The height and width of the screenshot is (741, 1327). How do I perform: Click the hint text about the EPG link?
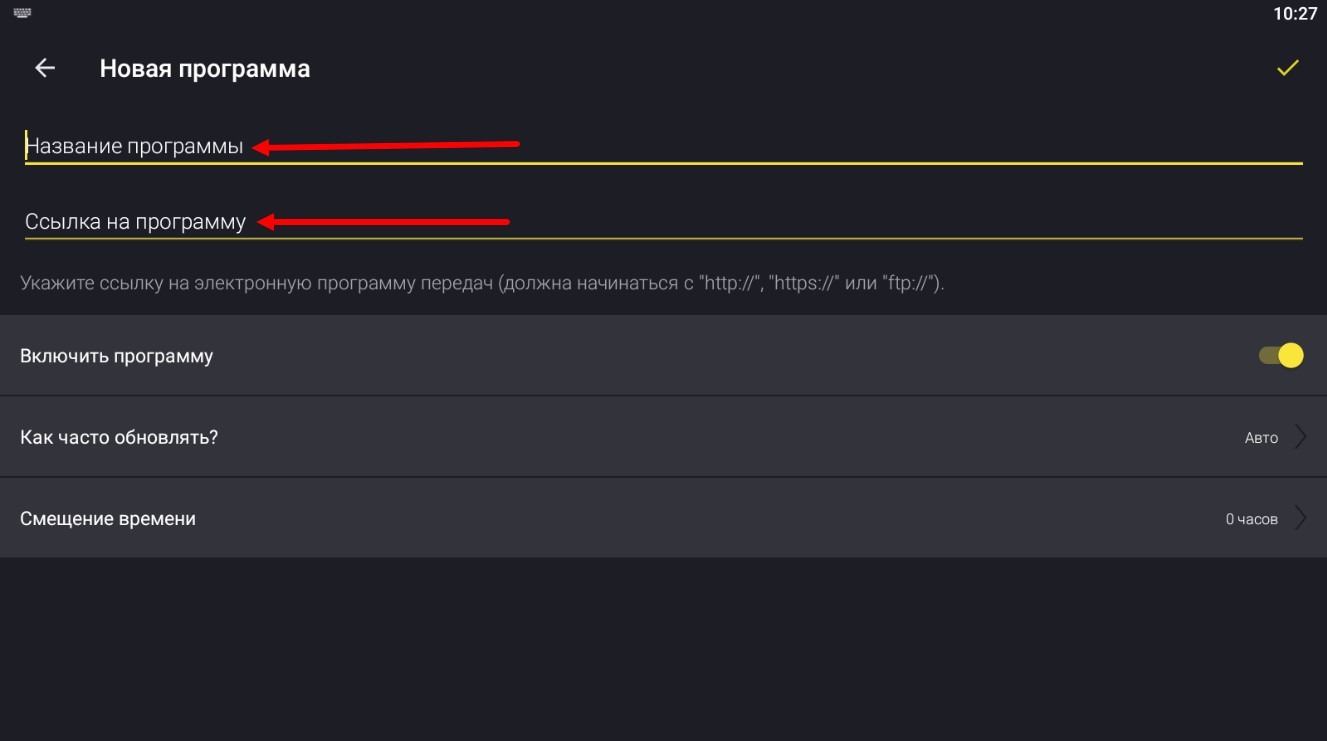point(482,283)
